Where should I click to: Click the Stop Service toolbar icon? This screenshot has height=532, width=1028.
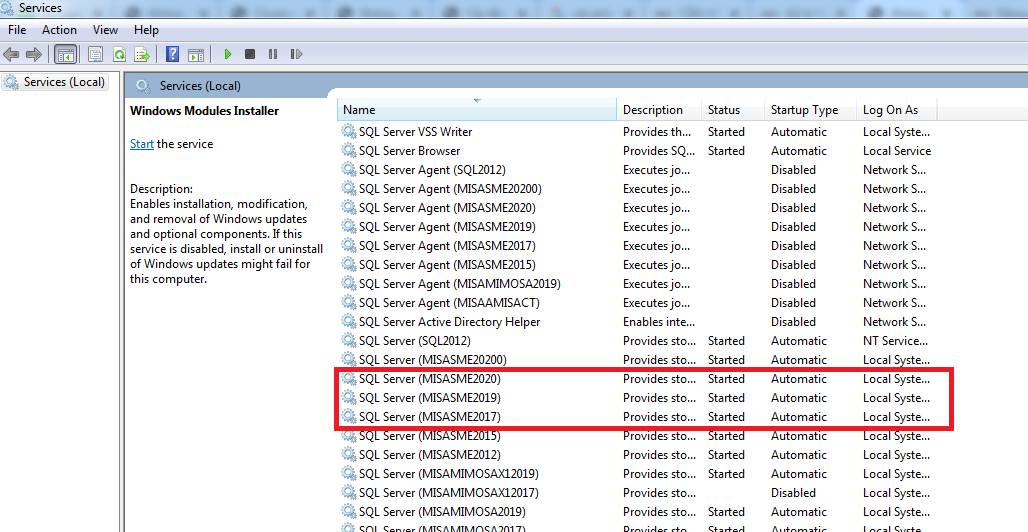pos(250,54)
